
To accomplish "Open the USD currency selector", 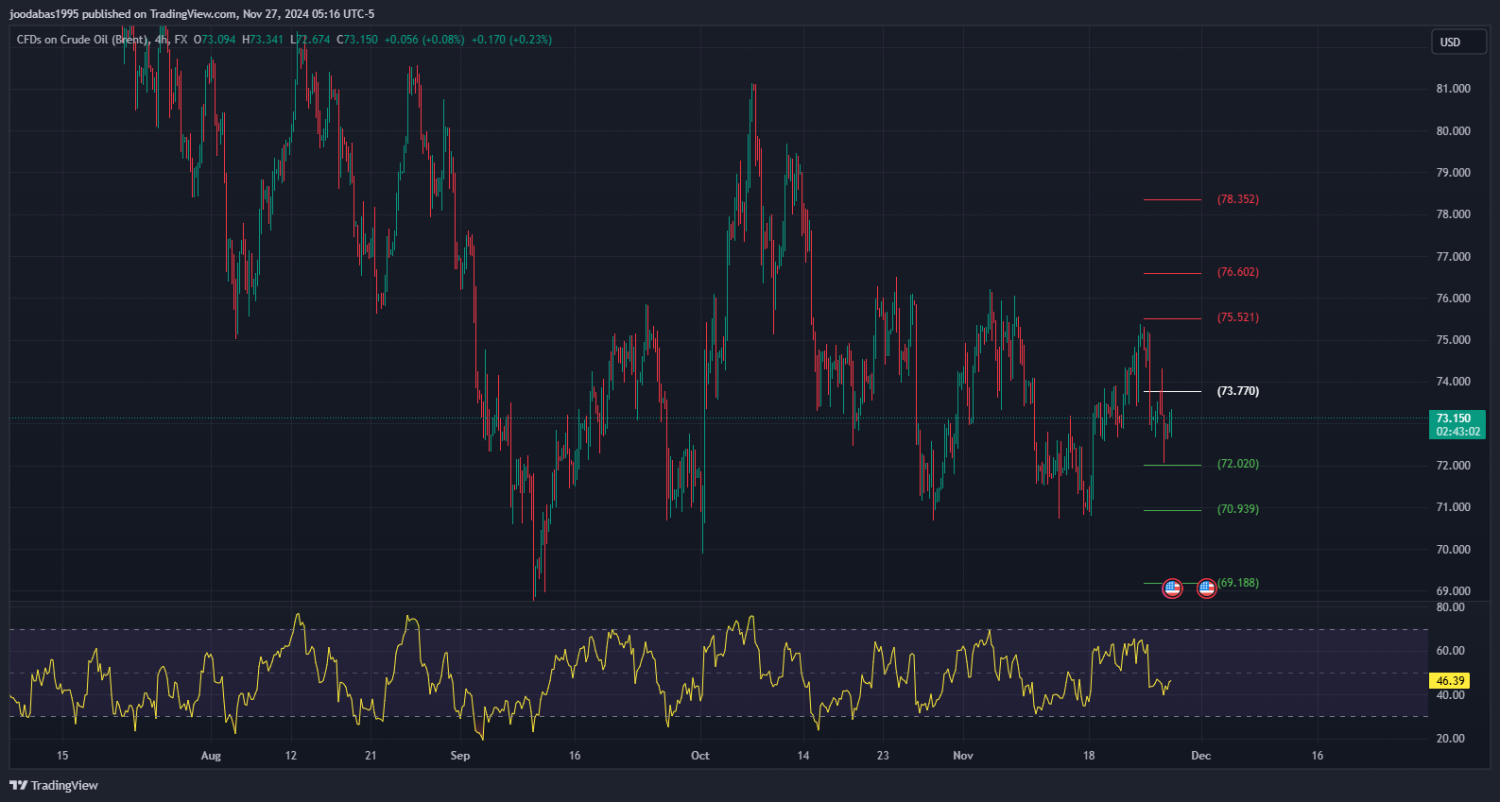I will coord(1449,42).
